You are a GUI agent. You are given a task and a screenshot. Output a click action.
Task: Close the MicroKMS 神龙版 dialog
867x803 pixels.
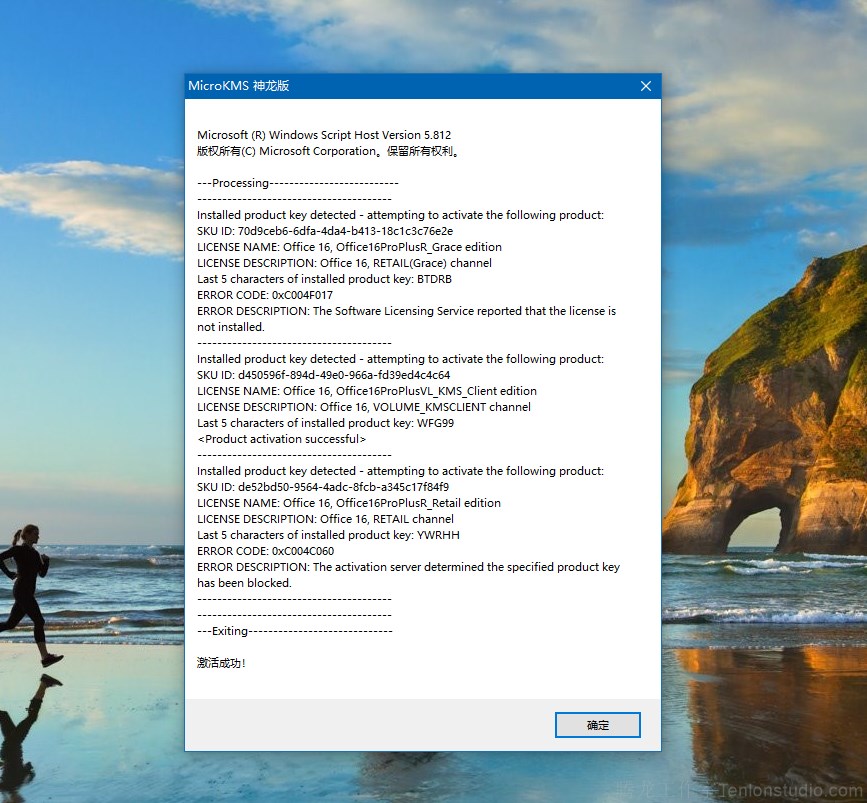click(x=645, y=86)
